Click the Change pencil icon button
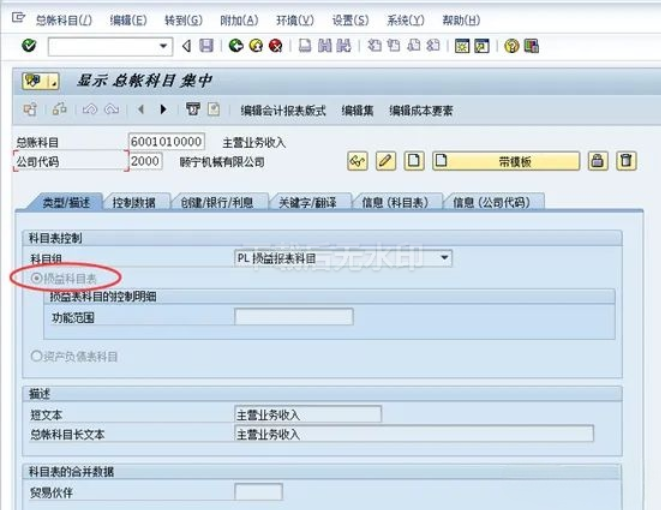 coord(386,161)
